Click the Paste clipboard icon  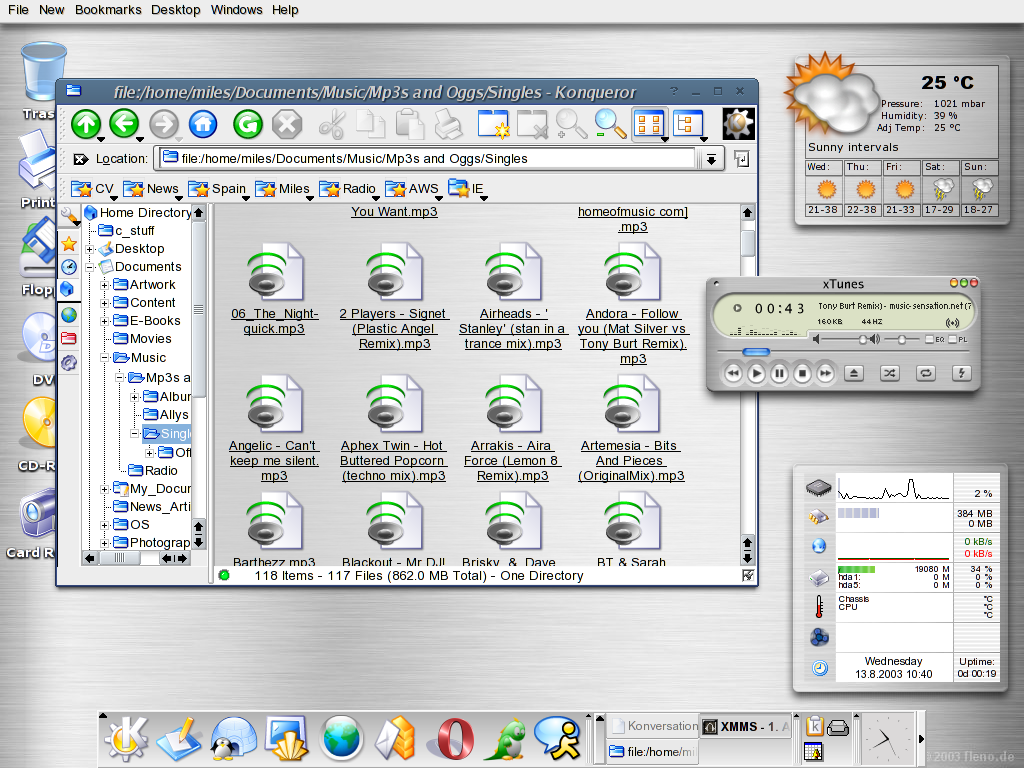(410, 123)
